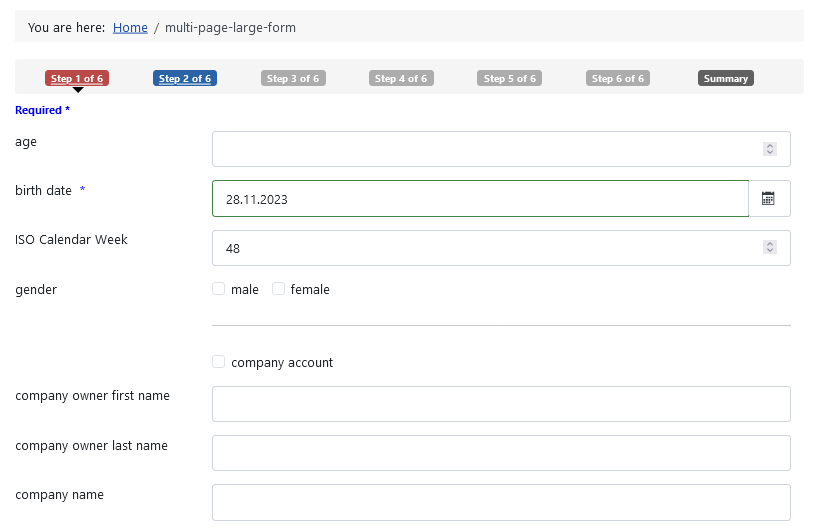Click the ISO Calendar Week spinner arrows
Image resolution: width=814 pixels, height=531 pixels.
click(x=770, y=247)
